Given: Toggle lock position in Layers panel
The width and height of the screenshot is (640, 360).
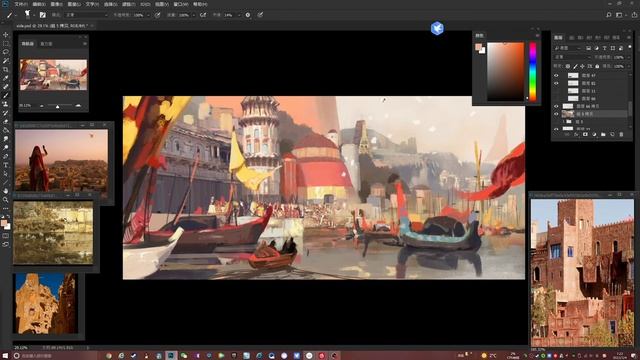Looking at the screenshot, I should pos(582,66).
